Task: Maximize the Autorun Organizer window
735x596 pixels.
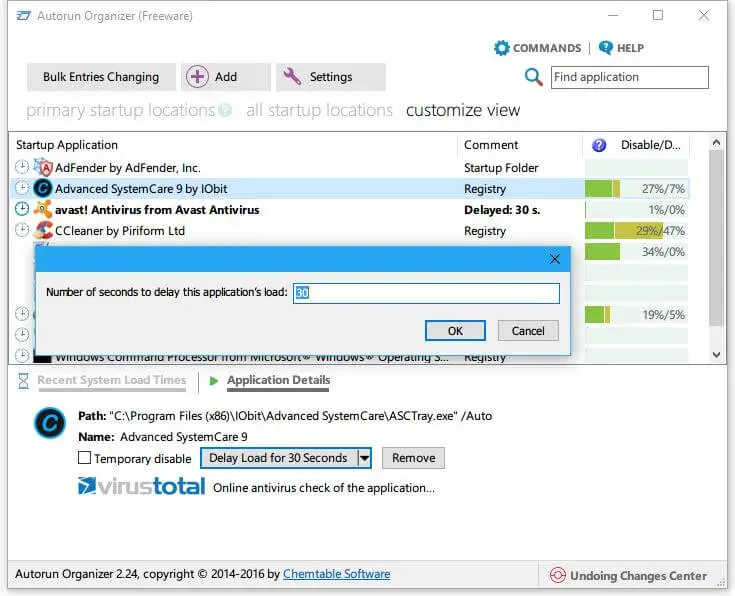Action: click(x=658, y=15)
